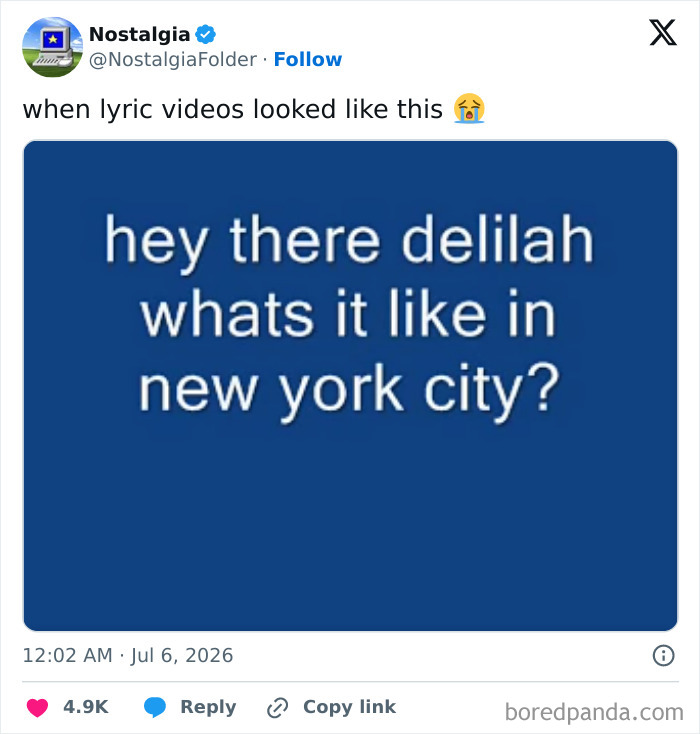Follow the NostalgiaFolder account

click(x=308, y=59)
